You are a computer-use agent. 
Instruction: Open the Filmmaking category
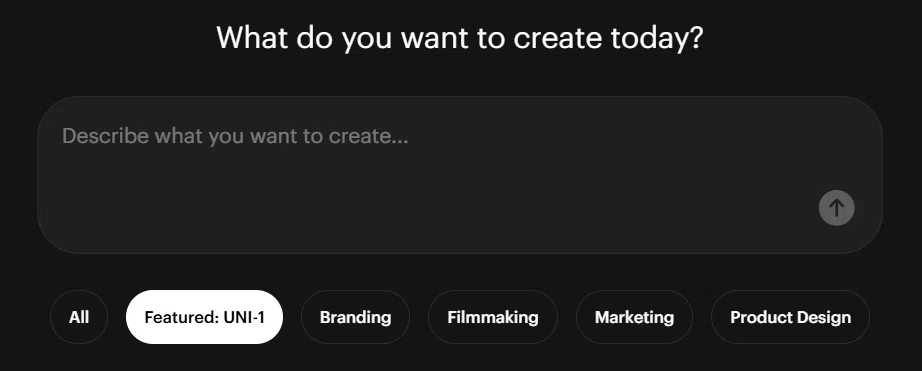tap(493, 317)
